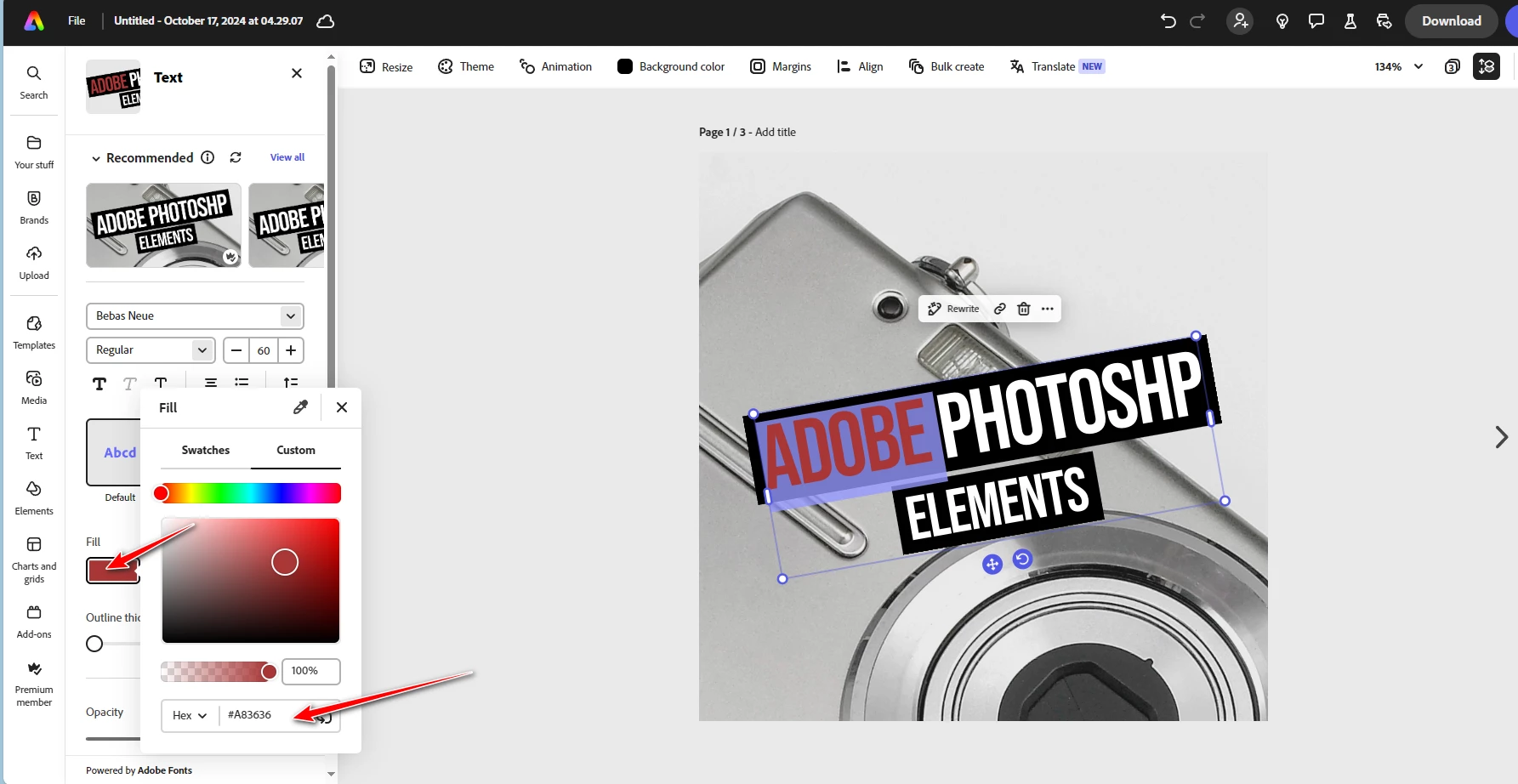
Task: Open the Bebas Neue font dropdown
Action: point(195,315)
